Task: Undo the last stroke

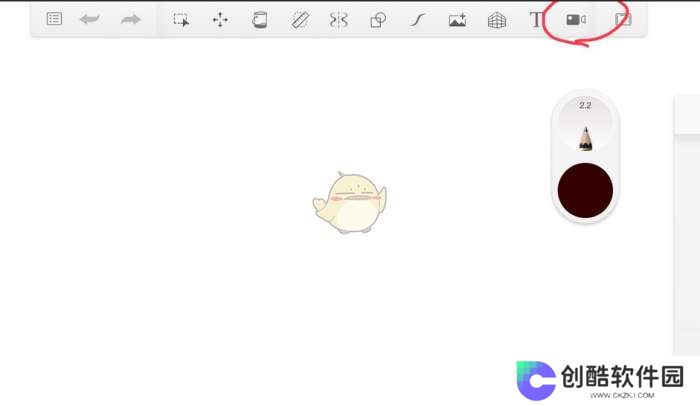Action: click(90, 19)
